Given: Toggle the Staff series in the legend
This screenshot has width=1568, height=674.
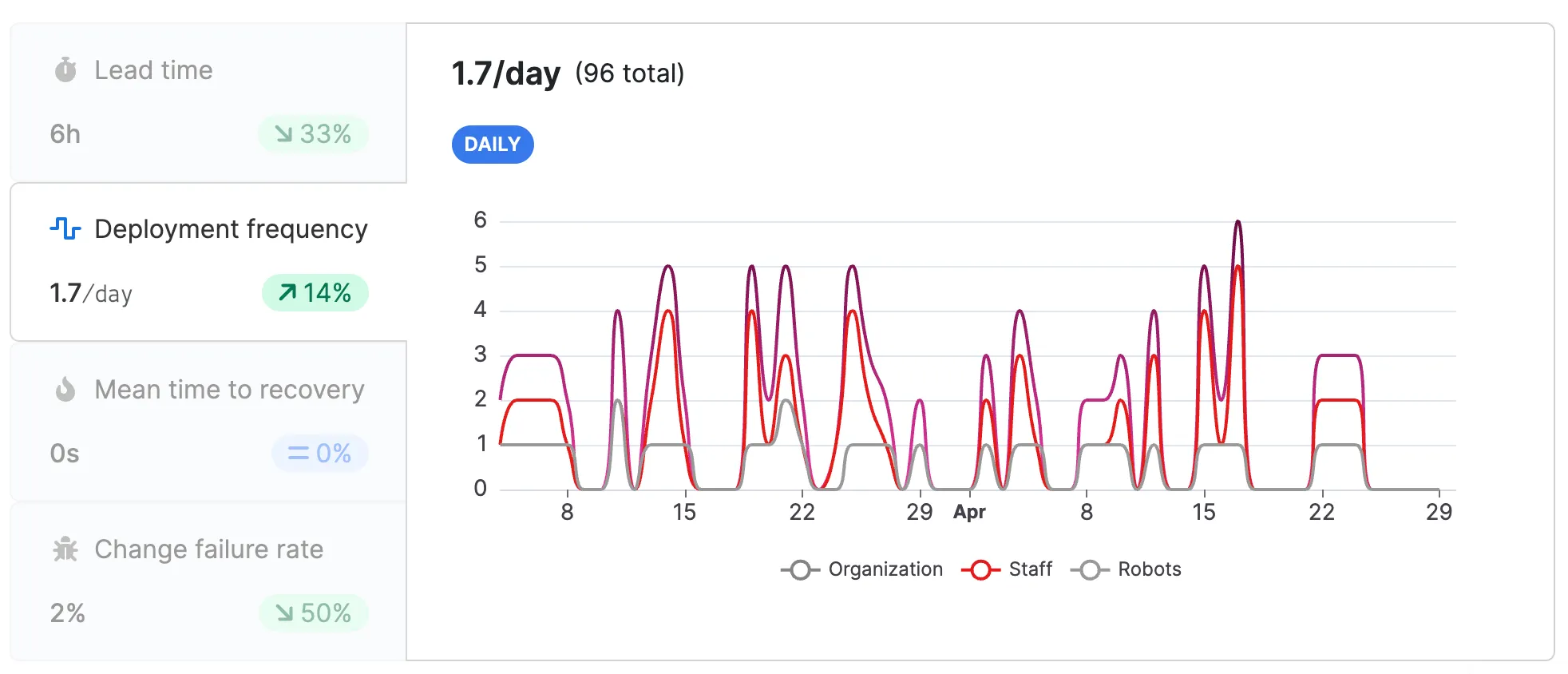Looking at the screenshot, I should click(x=1008, y=569).
